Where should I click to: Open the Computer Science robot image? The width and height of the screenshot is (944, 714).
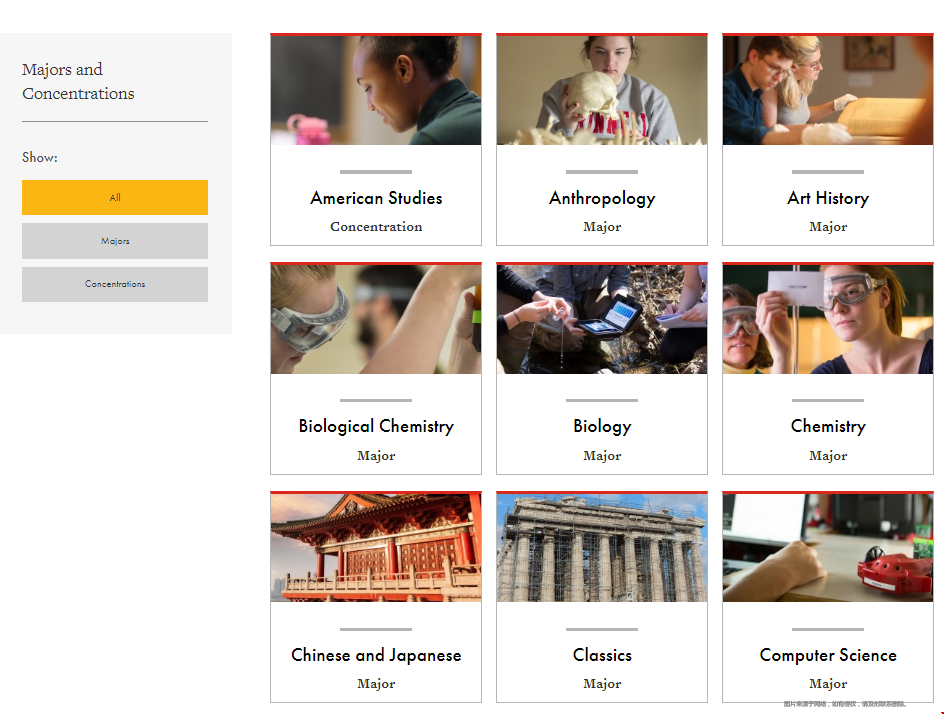click(828, 548)
